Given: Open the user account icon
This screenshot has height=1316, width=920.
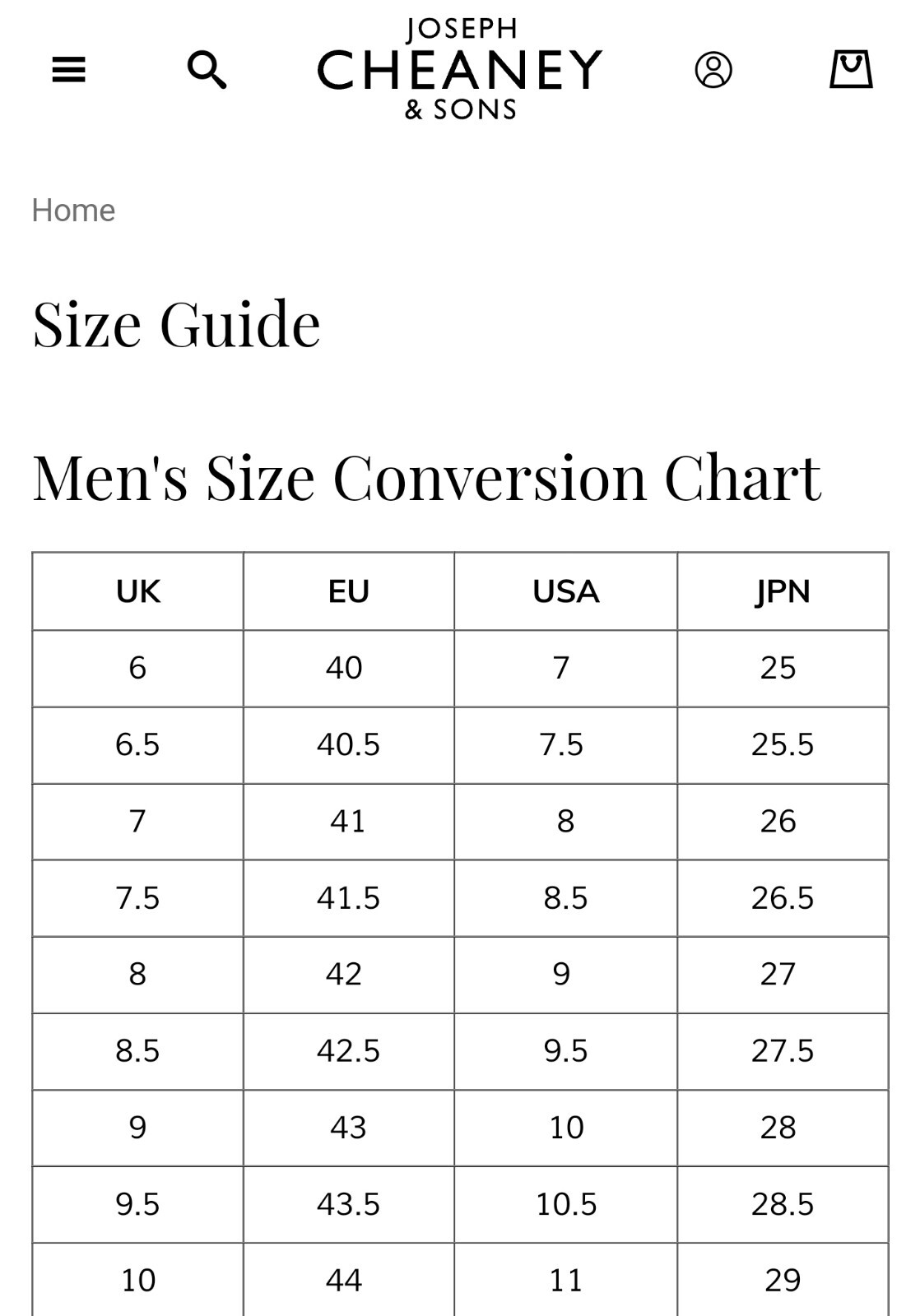Looking at the screenshot, I should click(713, 70).
